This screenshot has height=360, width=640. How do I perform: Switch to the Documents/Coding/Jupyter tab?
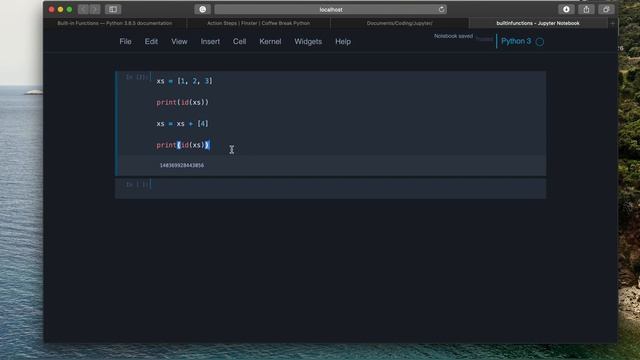pyautogui.click(x=399, y=24)
